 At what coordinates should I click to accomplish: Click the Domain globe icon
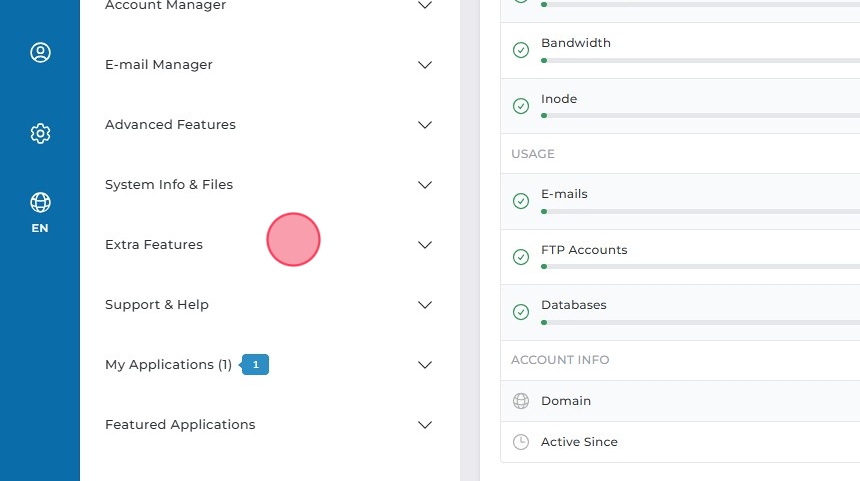point(520,401)
